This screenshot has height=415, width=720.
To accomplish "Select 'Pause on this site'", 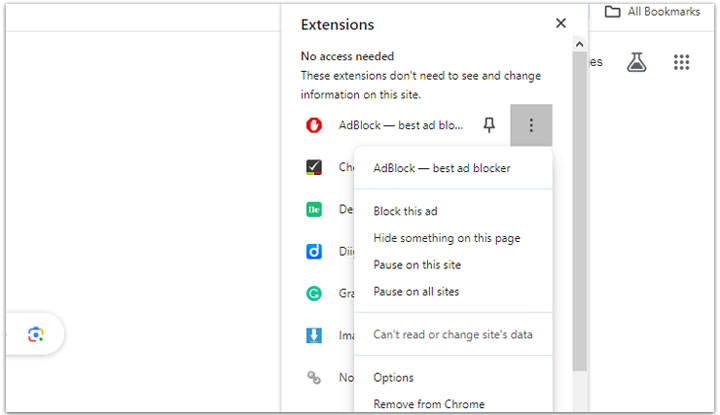I will click(x=416, y=265).
